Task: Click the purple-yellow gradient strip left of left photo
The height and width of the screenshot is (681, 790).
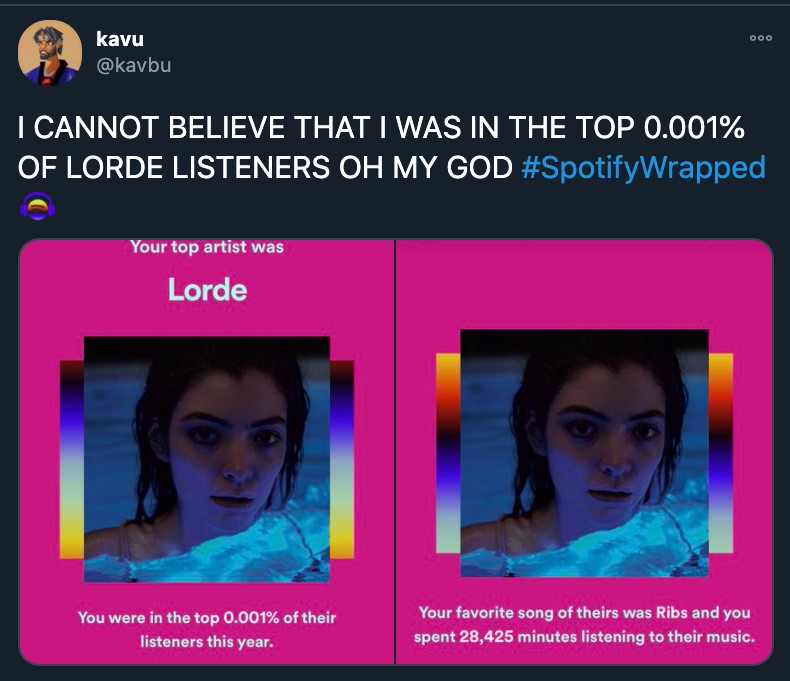Action: coord(72,459)
